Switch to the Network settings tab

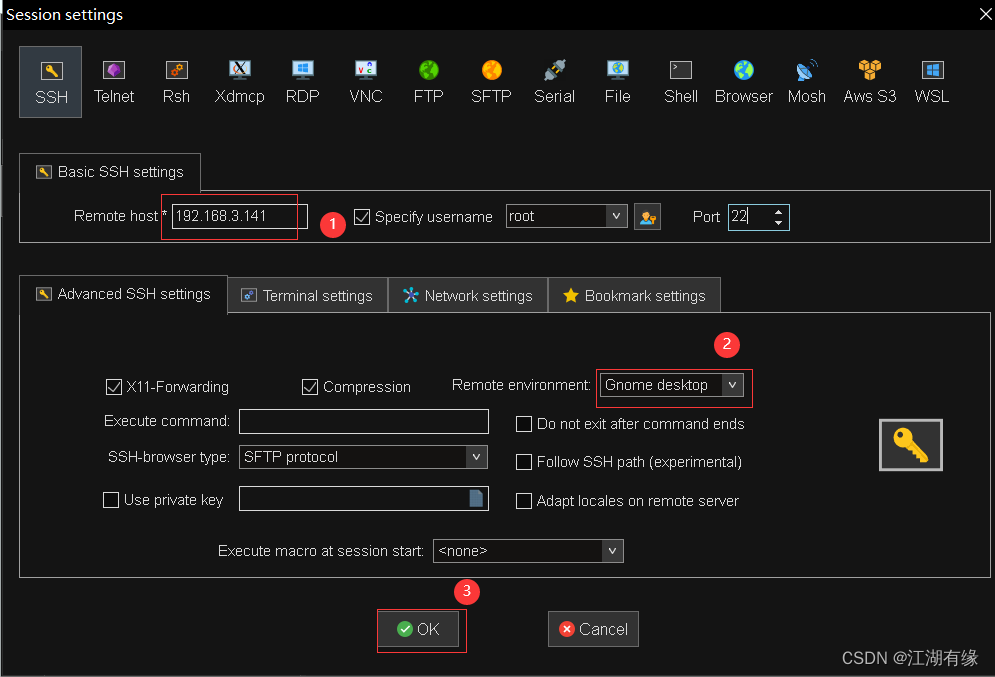tap(468, 296)
